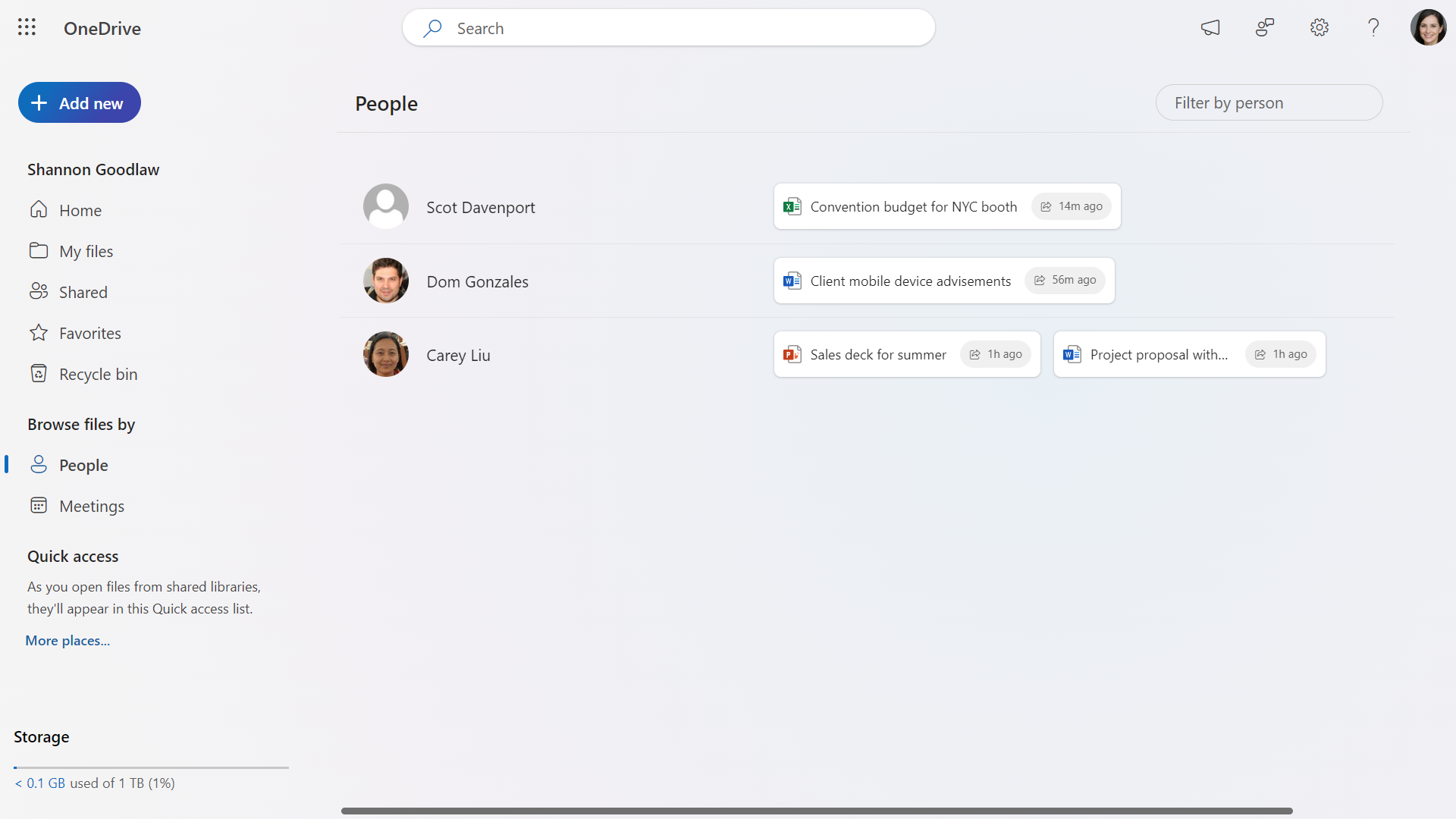Click the Filter by person field
The image size is (1456, 819).
pyautogui.click(x=1269, y=102)
